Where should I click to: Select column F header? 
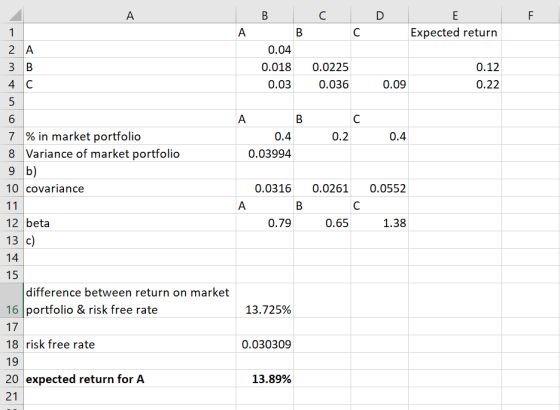point(531,15)
